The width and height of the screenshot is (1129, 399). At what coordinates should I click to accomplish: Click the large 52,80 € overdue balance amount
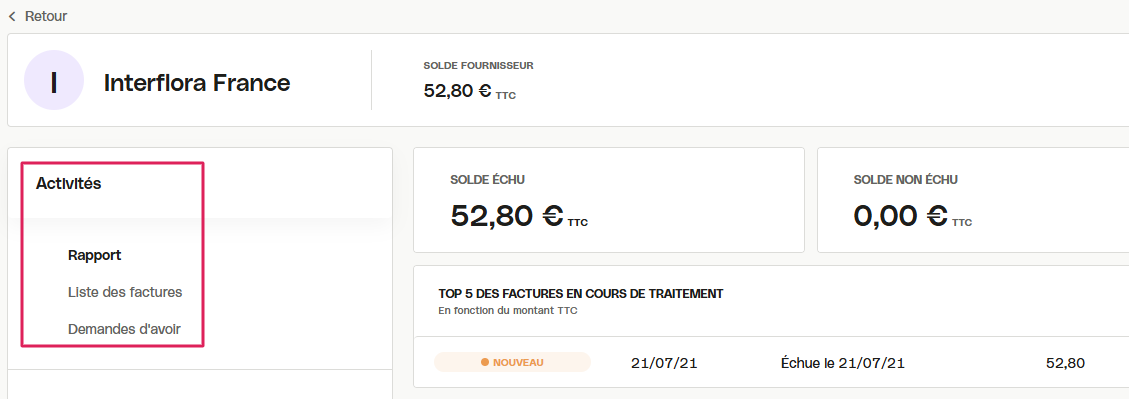pyautogui.click(x=519, y=215)
